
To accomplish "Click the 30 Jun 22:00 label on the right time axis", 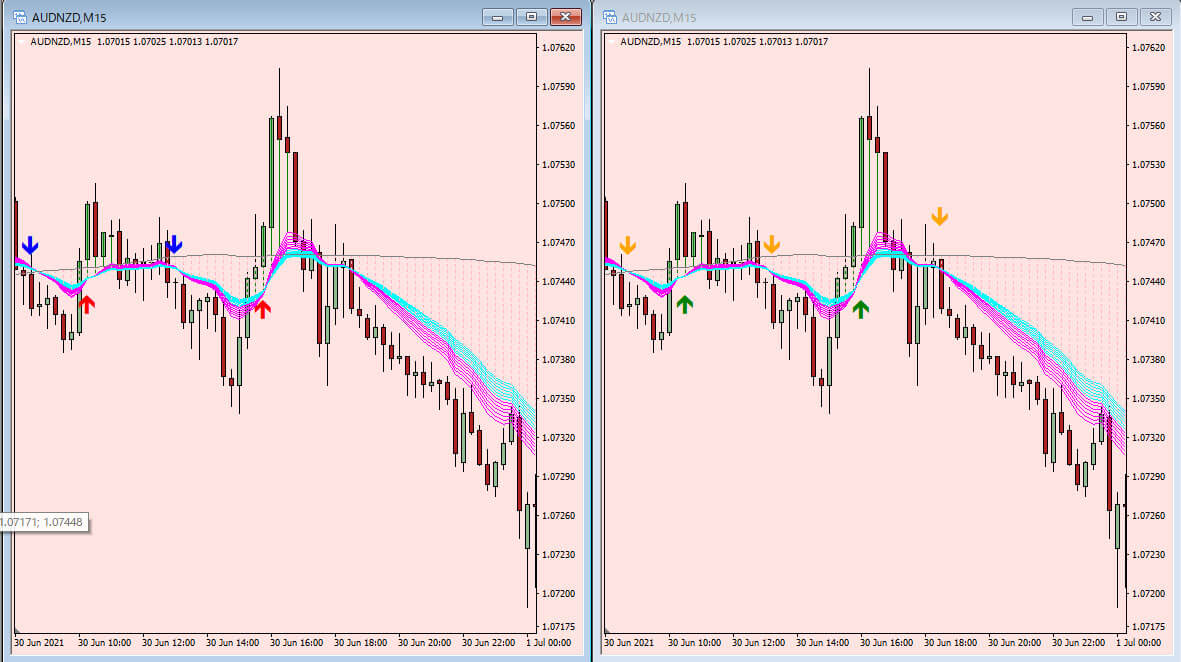I will click(1078, 642).
